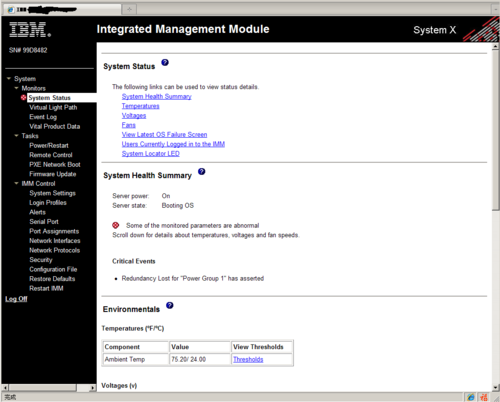The width and height of the screenshot is (500, 402).
Task: Open Network Protocols page
Action: [x=54, y=250]
